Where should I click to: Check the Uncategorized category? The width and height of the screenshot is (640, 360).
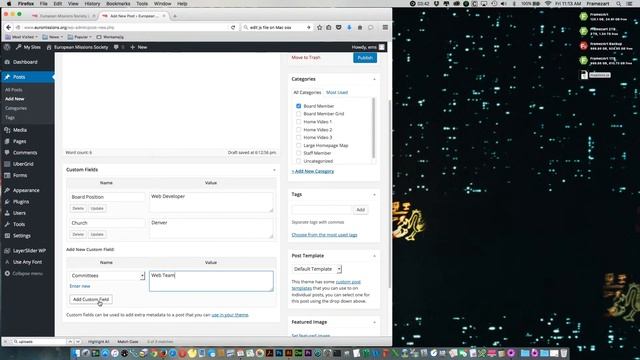pos(298,161)
